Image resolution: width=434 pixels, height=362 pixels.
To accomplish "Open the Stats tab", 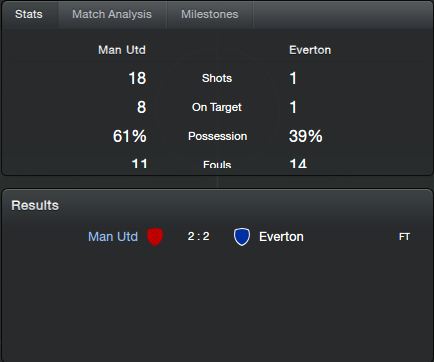I will [29, 14].
